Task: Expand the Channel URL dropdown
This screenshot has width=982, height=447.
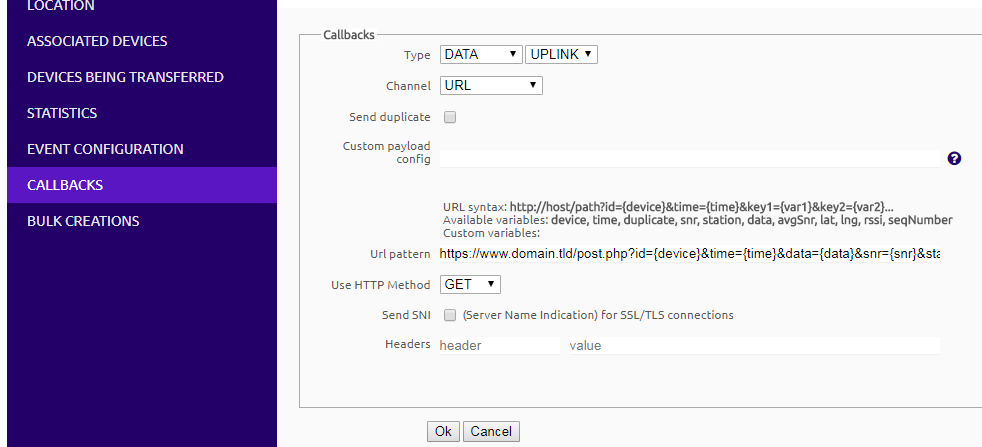Action: click(x=491, y=85)
